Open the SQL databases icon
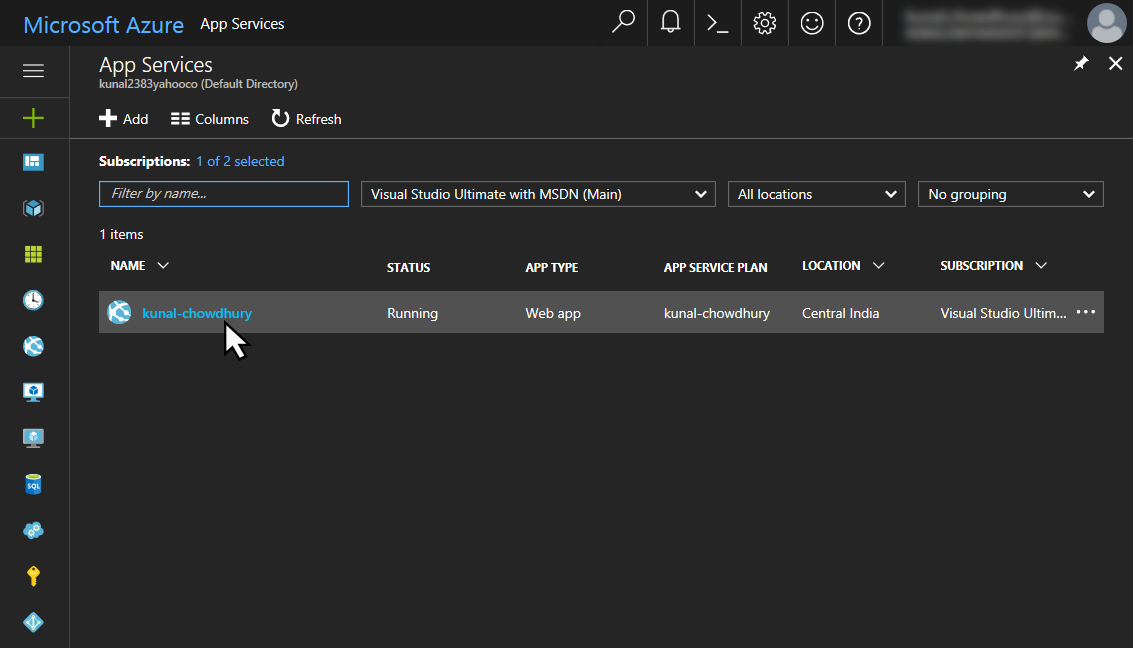 pos(33,484)
